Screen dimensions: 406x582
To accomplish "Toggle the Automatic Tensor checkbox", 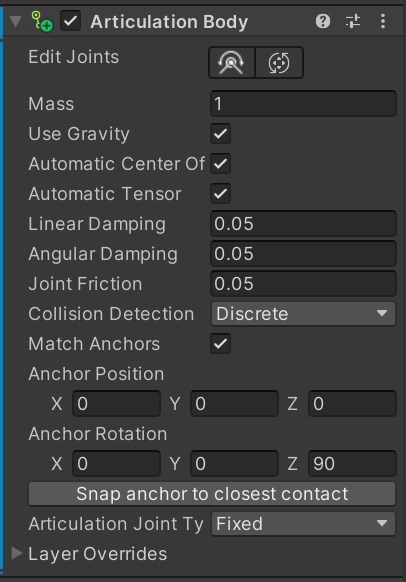I will [x=220, y=194].
